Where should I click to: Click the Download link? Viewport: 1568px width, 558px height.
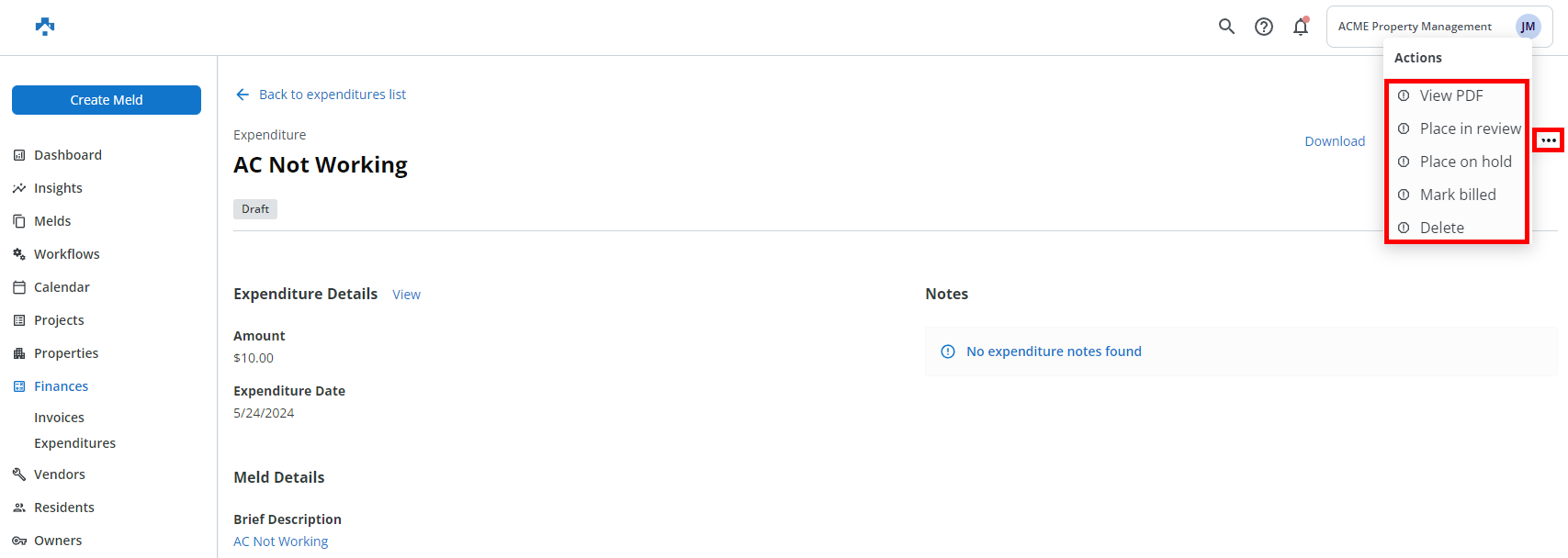point(1335,141)
